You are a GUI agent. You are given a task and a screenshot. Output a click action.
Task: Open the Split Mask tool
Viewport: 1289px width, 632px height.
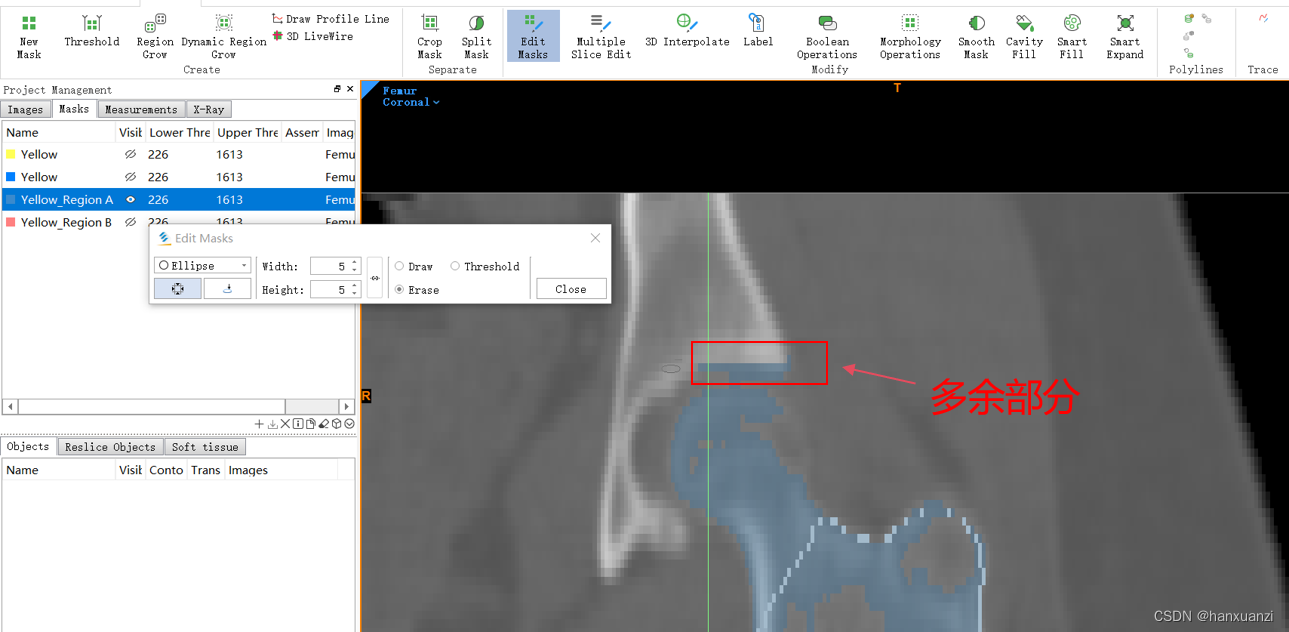pos(476,37)
